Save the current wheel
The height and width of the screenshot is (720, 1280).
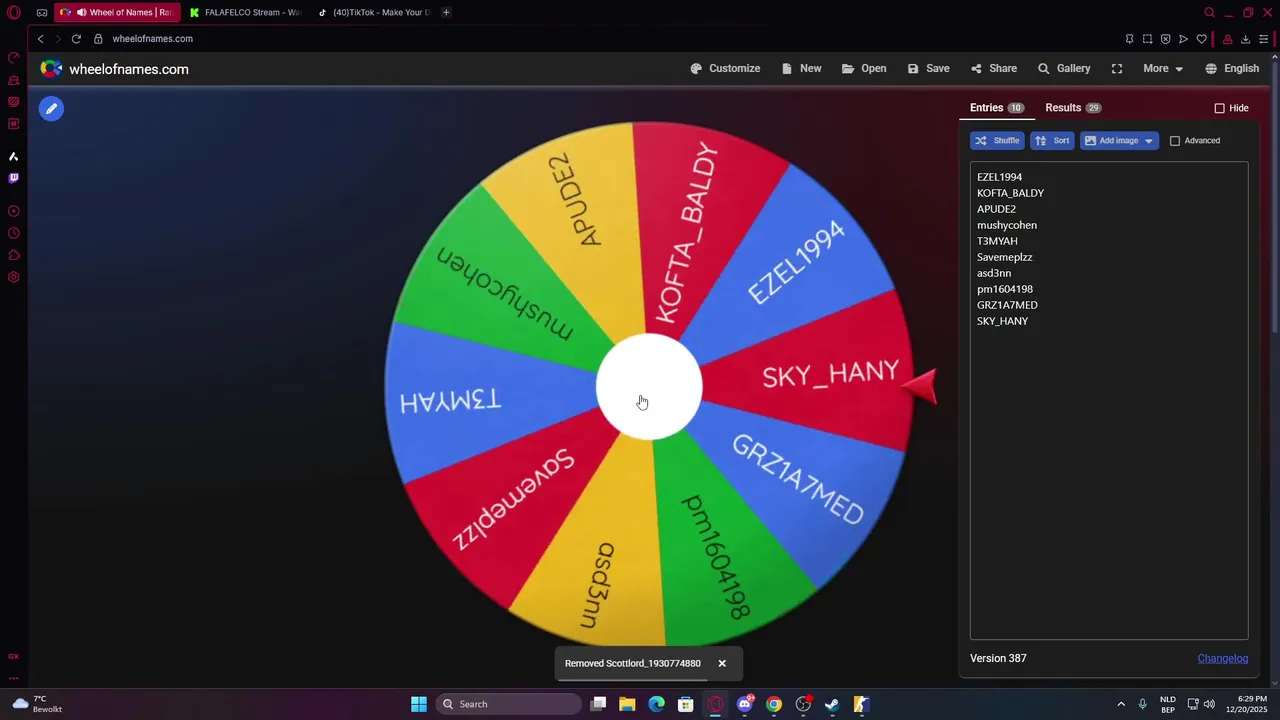click(x=928, y=68)
